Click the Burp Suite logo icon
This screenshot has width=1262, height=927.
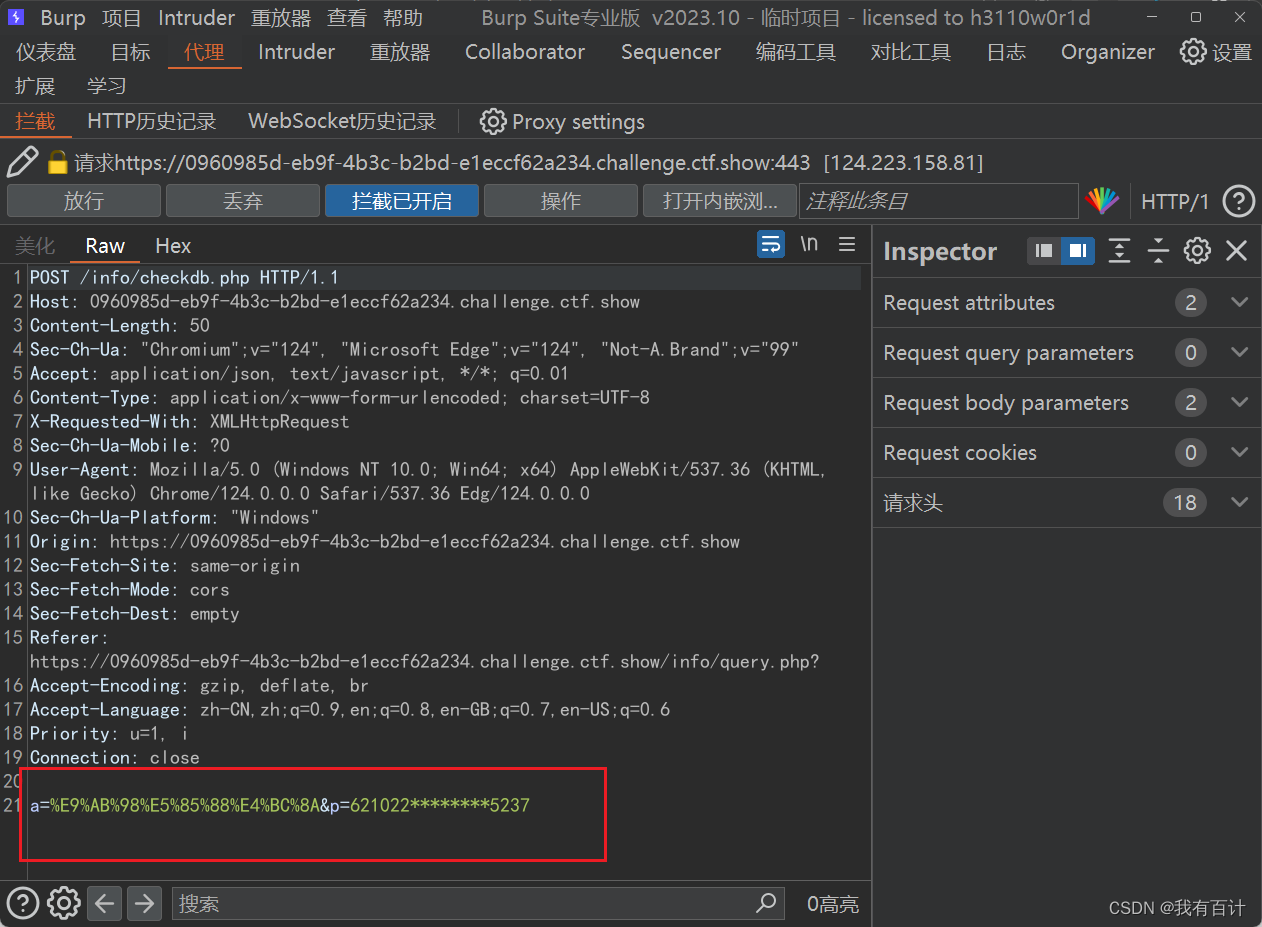pyautogui.click(x=16, y=18)
